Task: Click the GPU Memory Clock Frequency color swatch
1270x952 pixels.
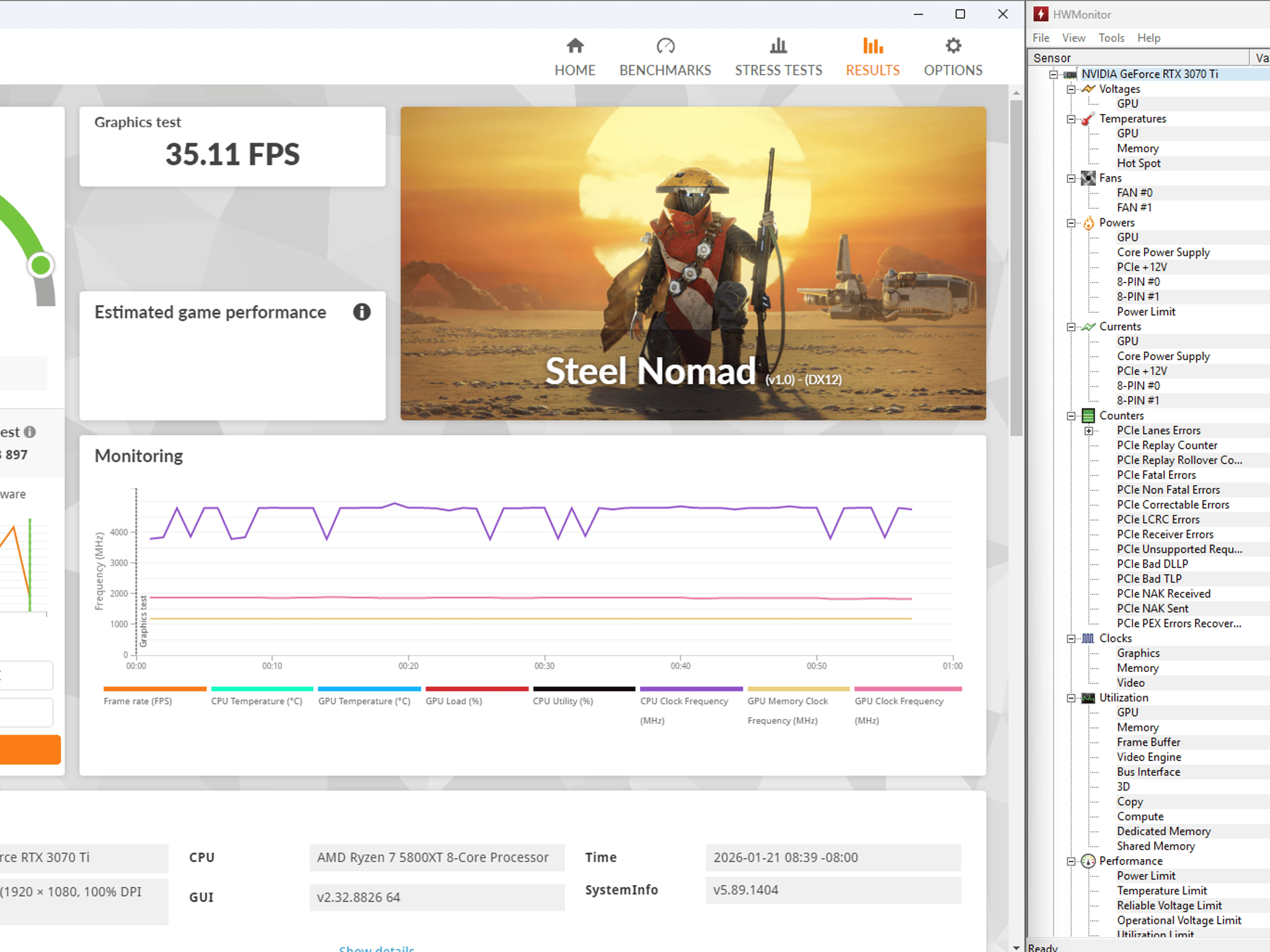Action: (798, 689)
